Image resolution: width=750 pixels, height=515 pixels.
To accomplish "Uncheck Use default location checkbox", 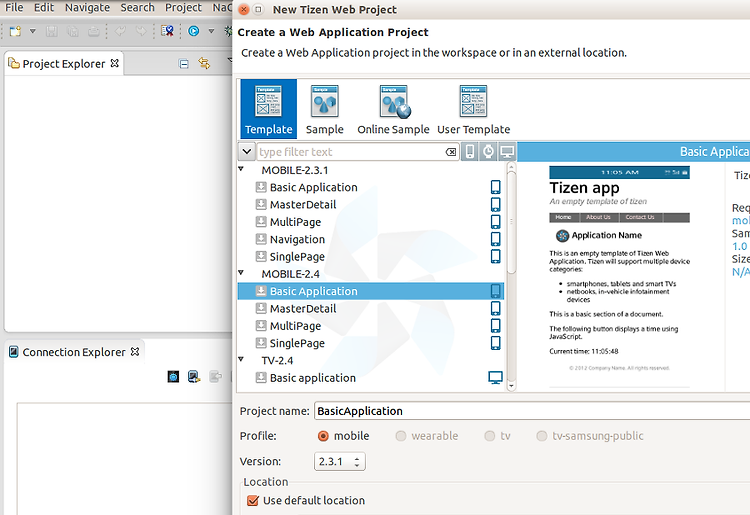I will point(253,501).
